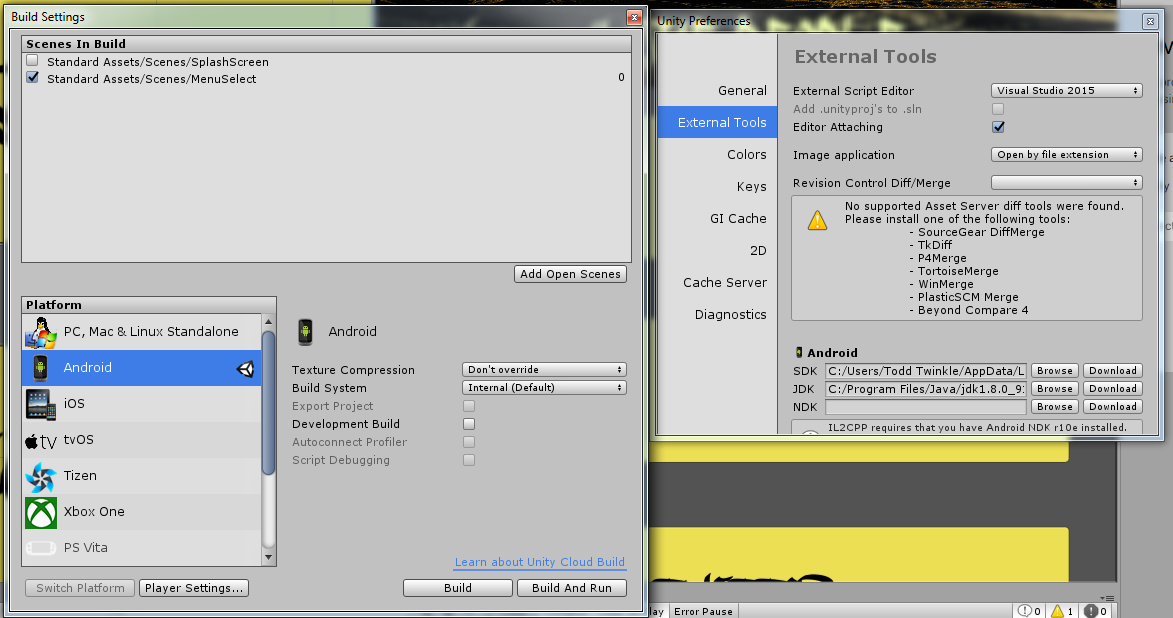This screenshot has height=618, width=1173.
Task: Open the Revision Control Diff/Merge dropdown
Action: [1067, 183]
